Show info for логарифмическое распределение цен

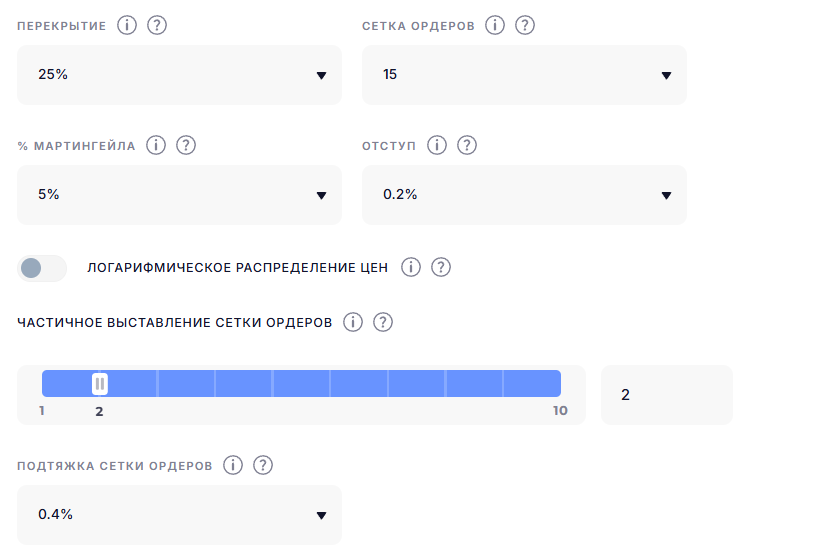411,267
